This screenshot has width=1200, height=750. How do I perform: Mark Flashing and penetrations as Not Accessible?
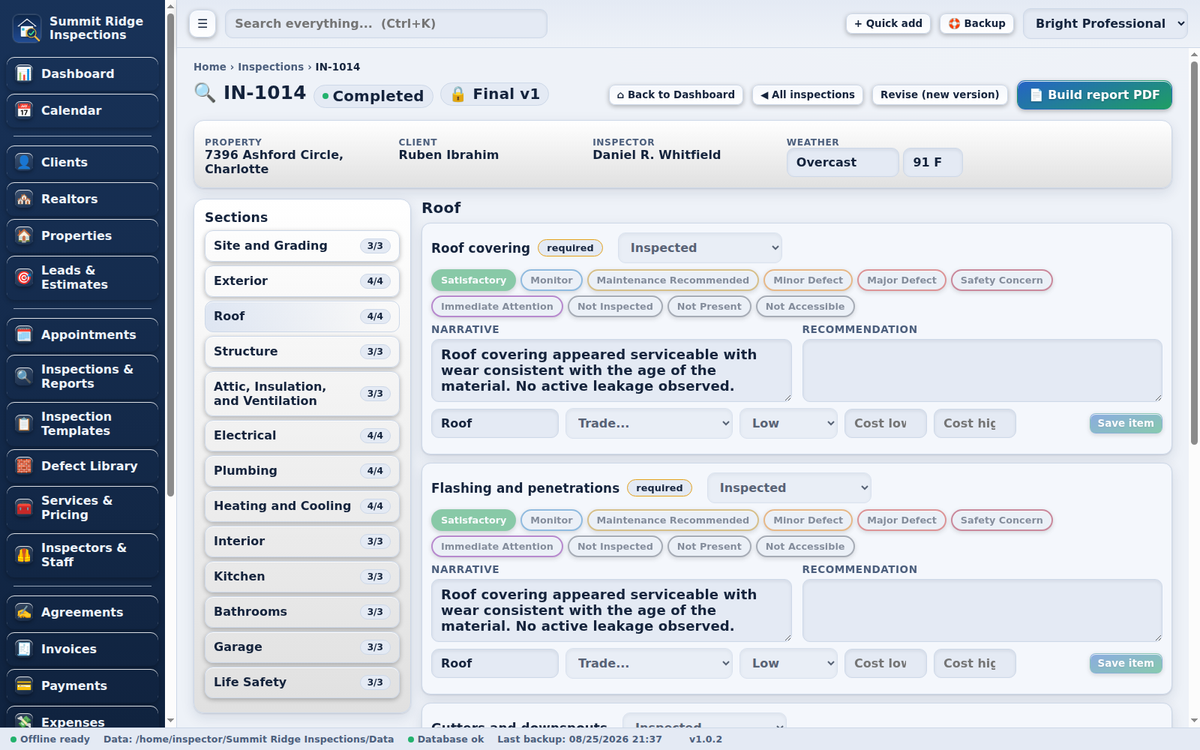coord(805,547)
